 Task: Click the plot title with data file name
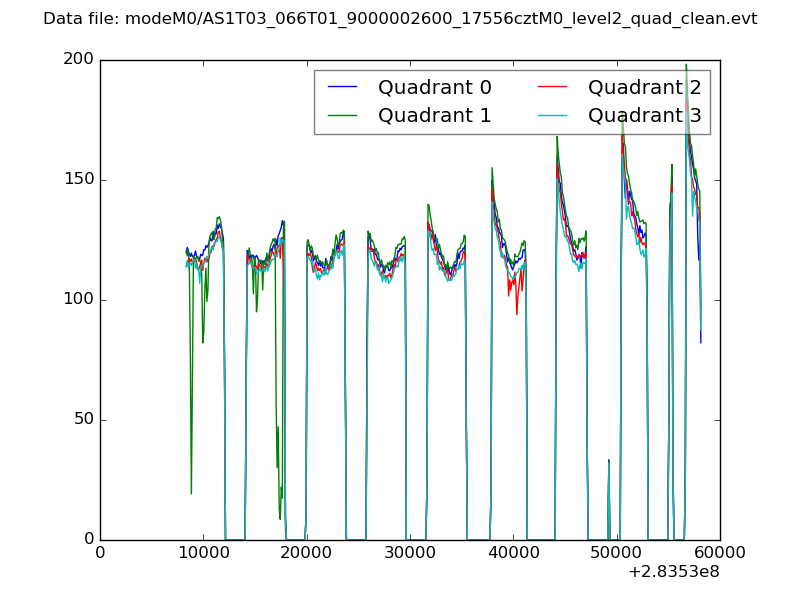click(400, 19)
